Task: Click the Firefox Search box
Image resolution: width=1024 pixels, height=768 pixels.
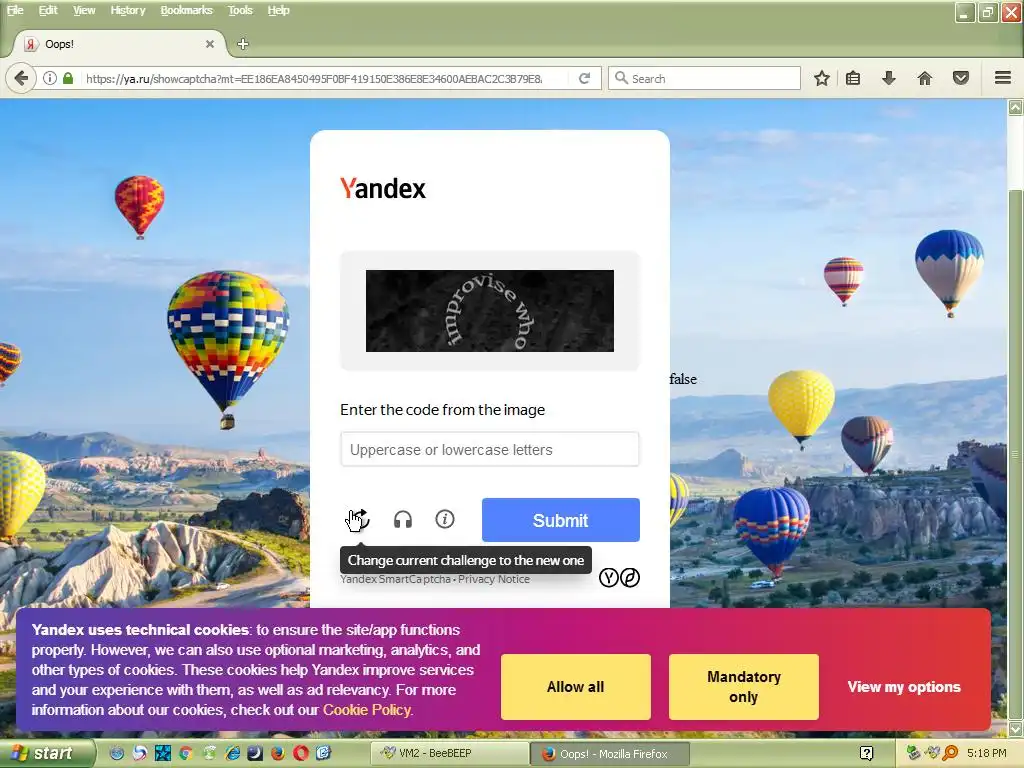Action: coord(704,78)
